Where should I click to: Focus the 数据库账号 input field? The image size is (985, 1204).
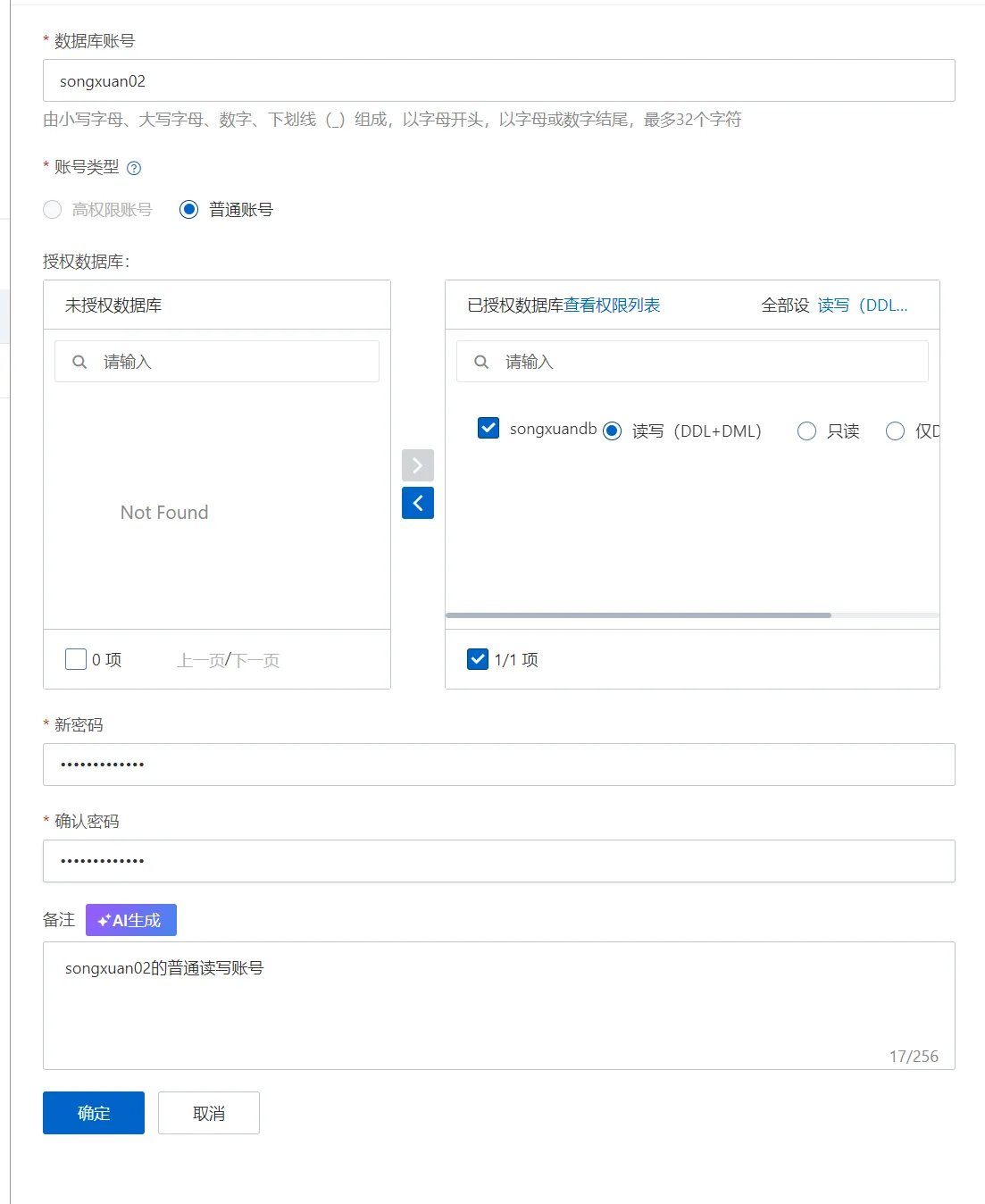pyautogui.click(x=498, y=81)
